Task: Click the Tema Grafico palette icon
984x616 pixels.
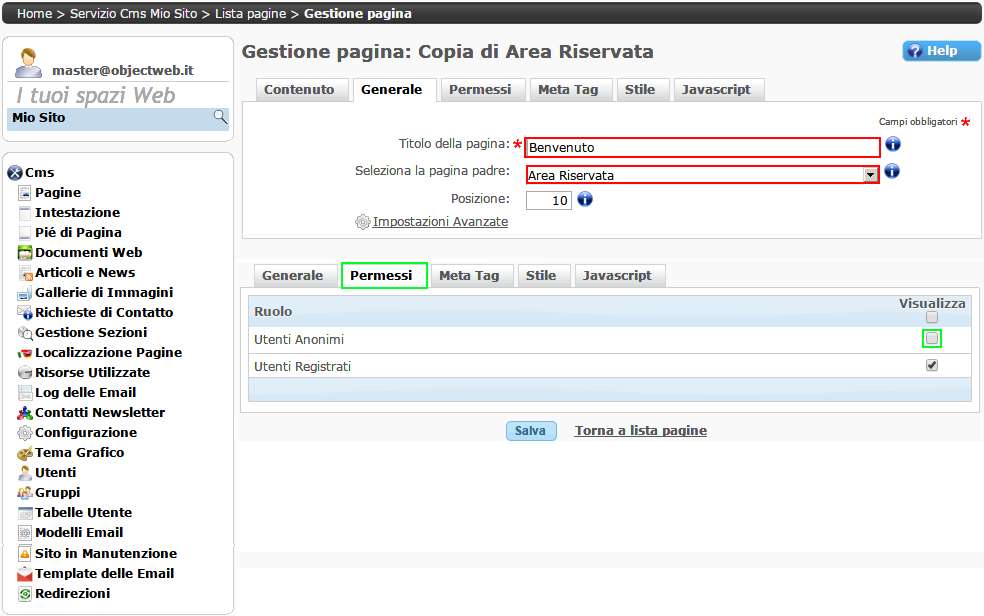Action: pyautogui.click(x=25, y=453)
